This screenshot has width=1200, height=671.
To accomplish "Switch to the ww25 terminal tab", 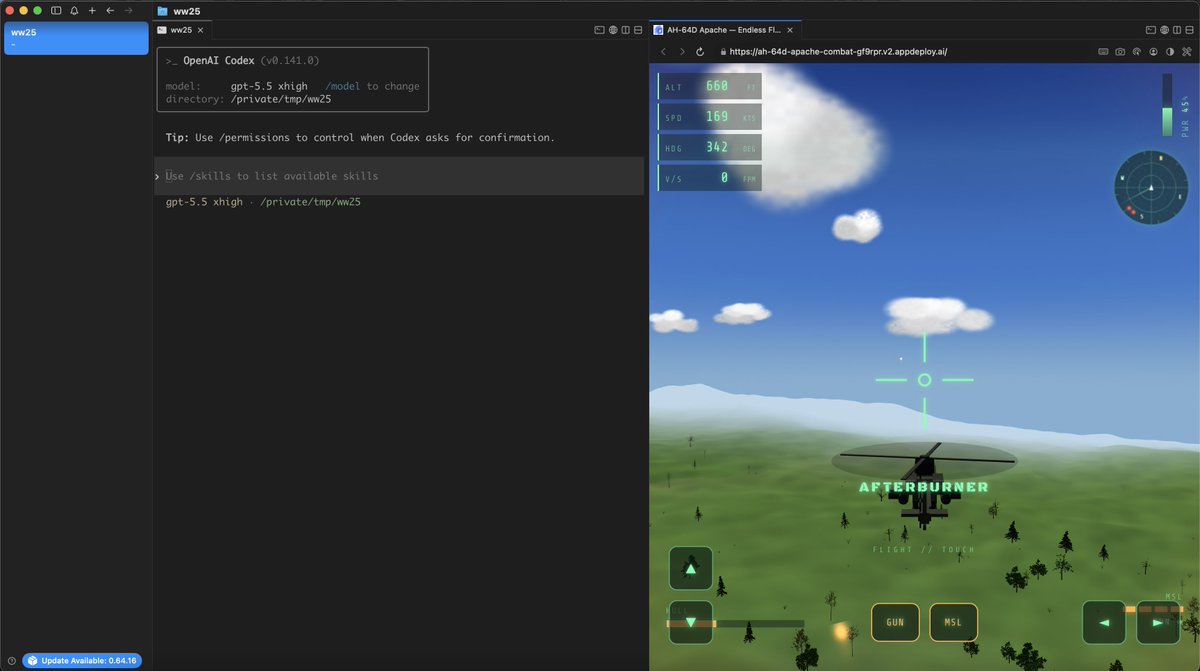I will pos(180,30).
